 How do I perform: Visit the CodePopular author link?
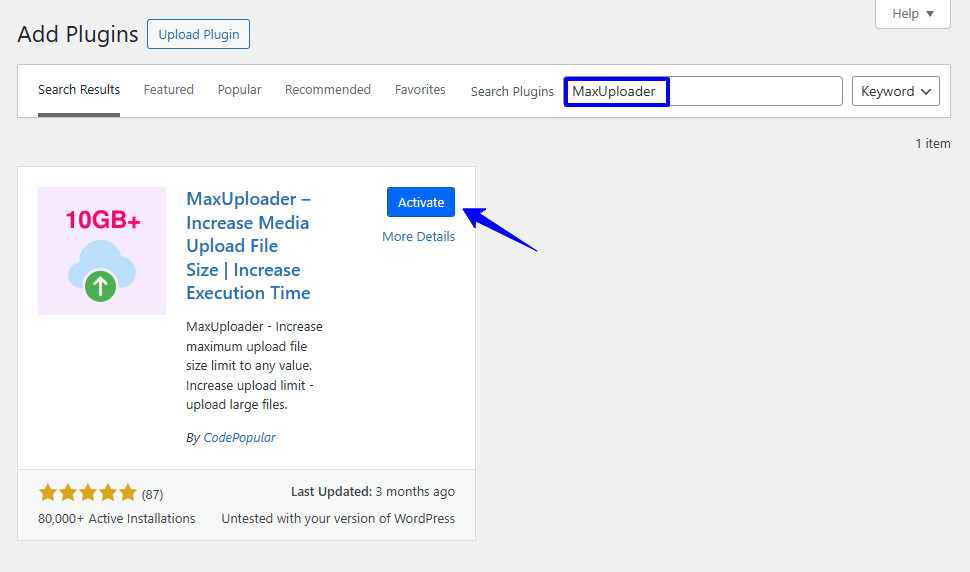click(239, 437)
